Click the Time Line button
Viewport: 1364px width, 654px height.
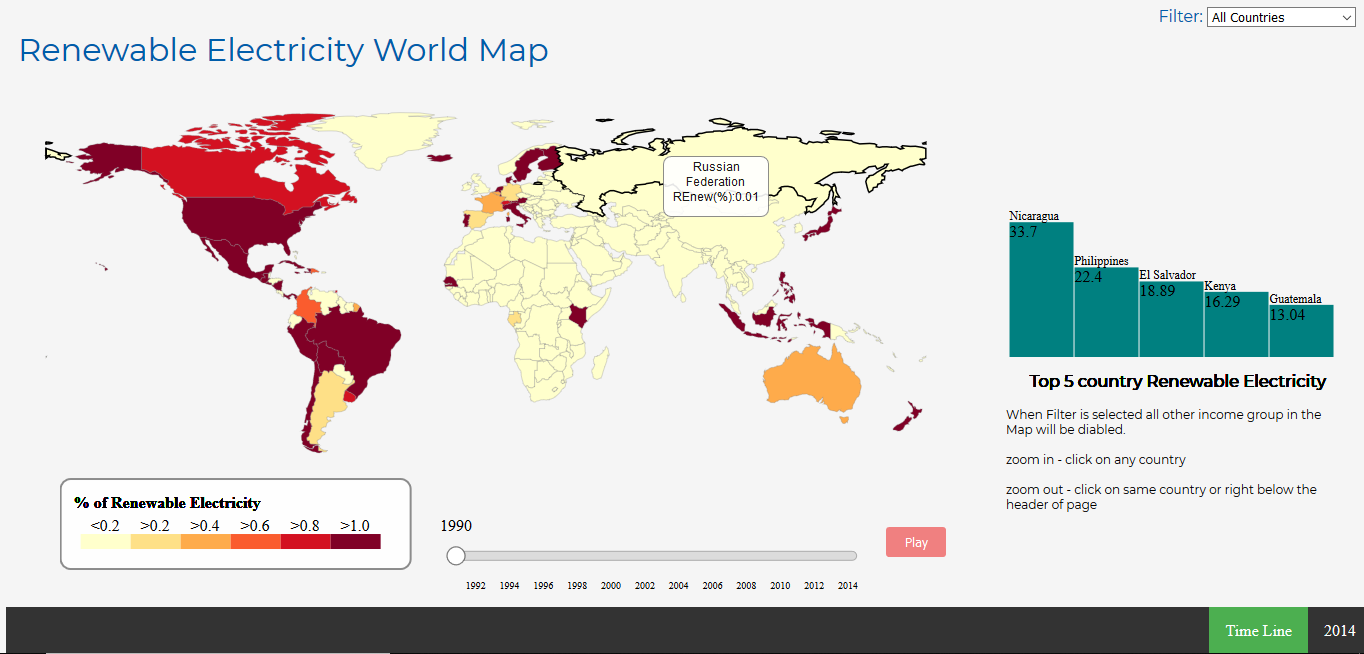click(1258, 630)
